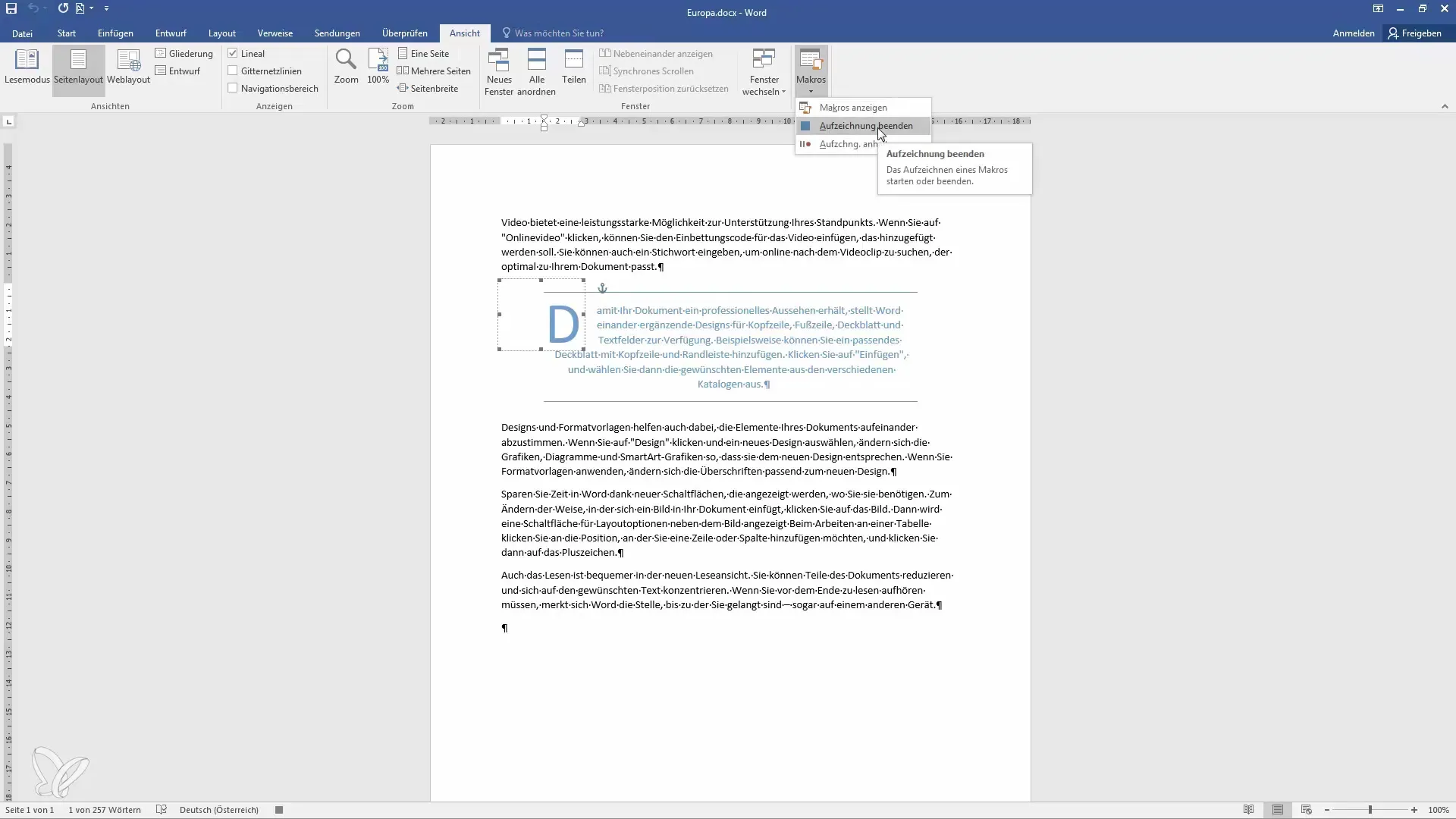Show Mehrere Seiten zoom
Viewport: 1456px width, 819px height.
point(434,71)
